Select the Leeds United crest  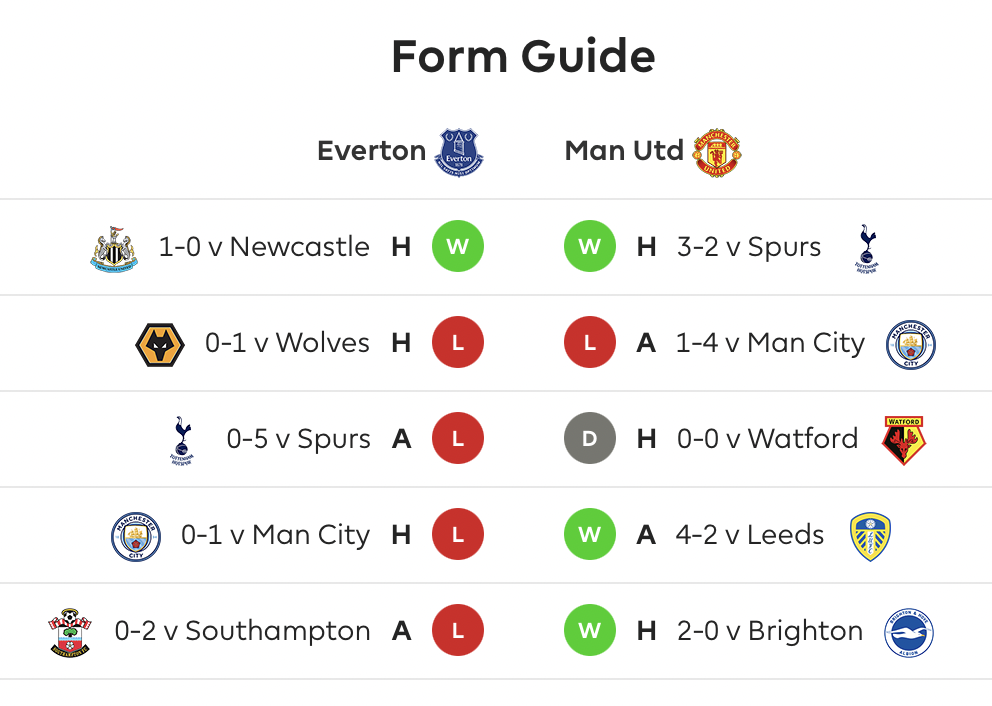click(x=871, y=536)
